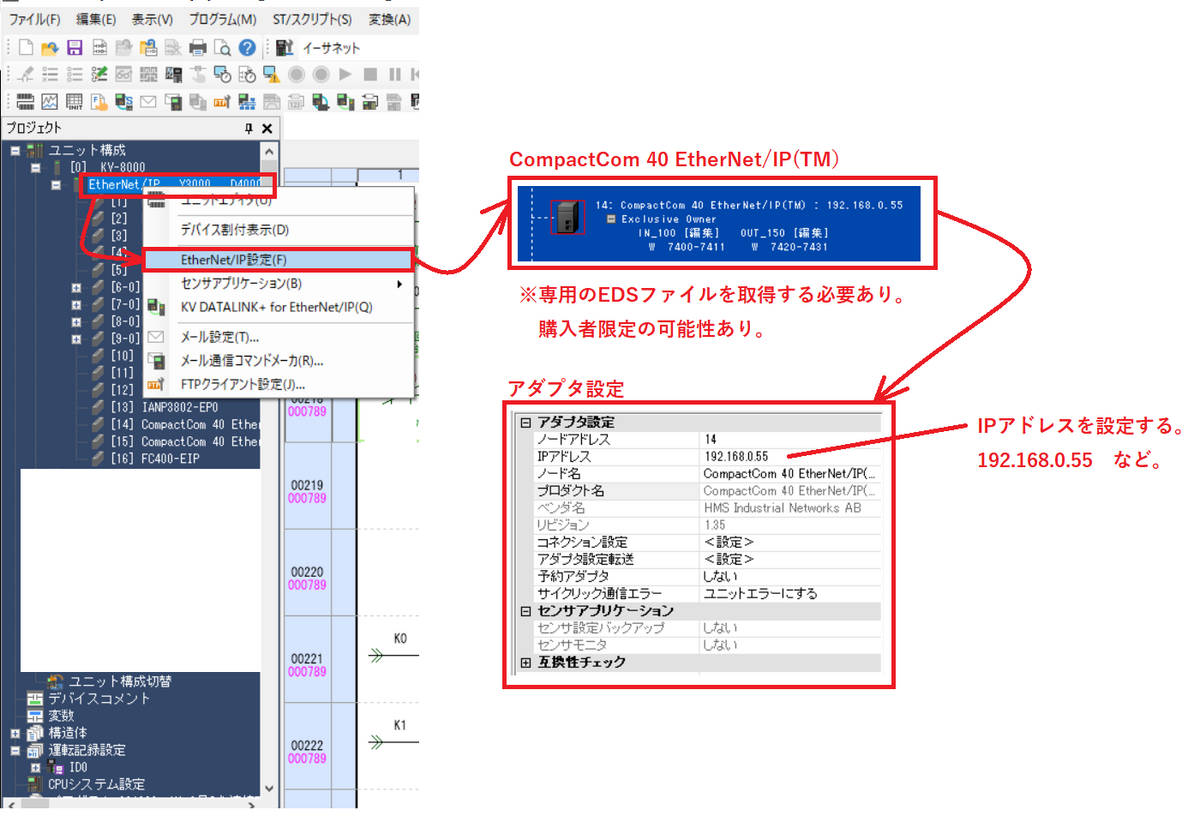
Task: Save the project with the floppy disk icon
Action: (x=75, y=47)
